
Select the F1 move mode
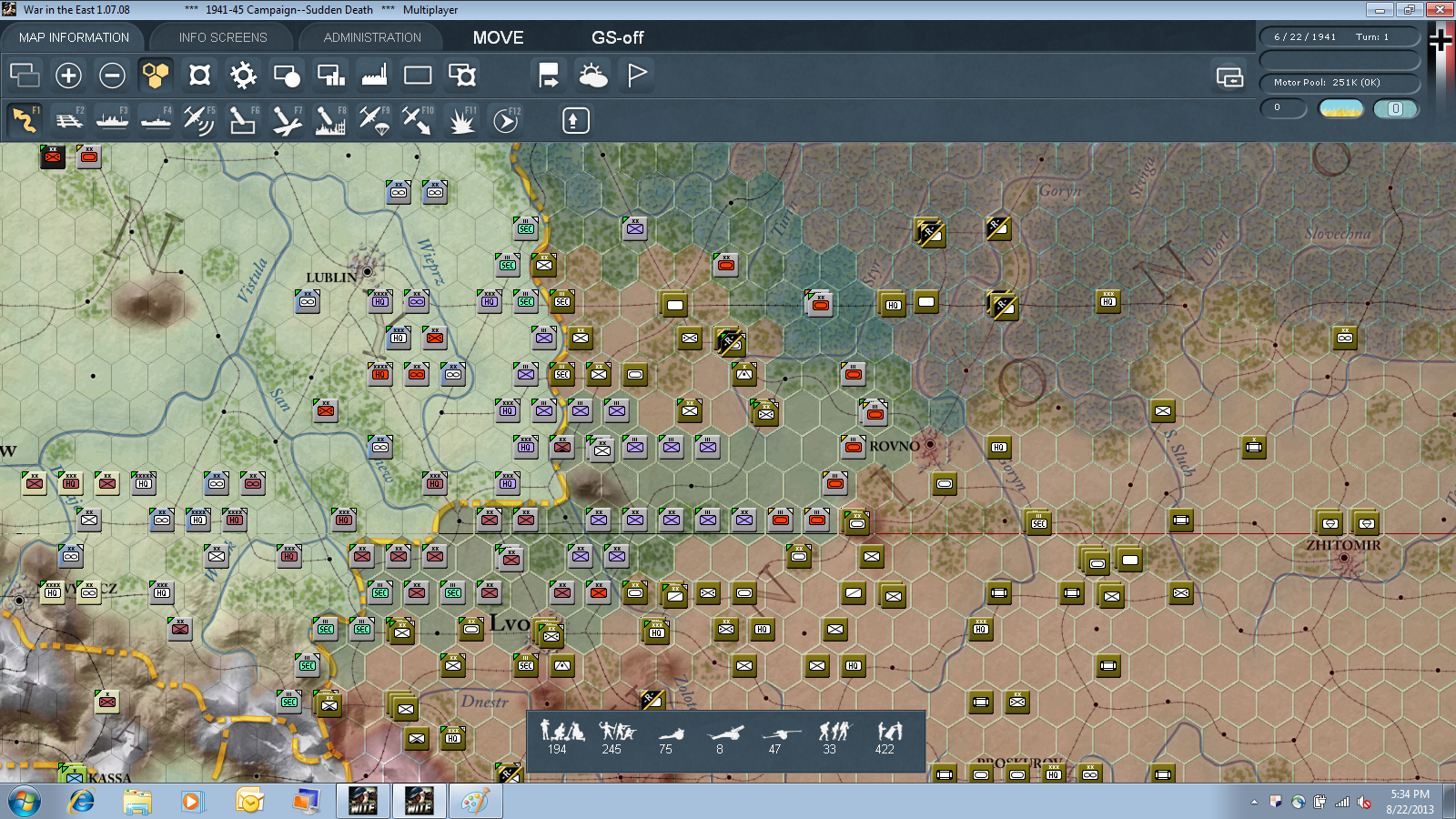coord(25,120)
